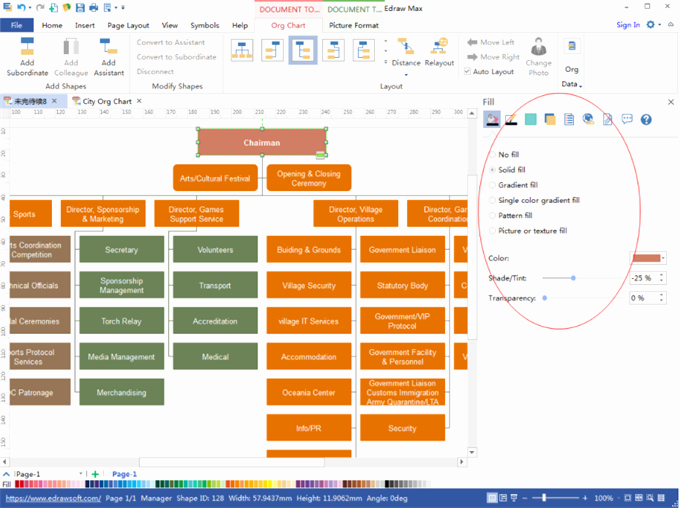This screenshot has width=680, height=508.
Task: Click Add Assistant icon
Action: click(108, 46)
